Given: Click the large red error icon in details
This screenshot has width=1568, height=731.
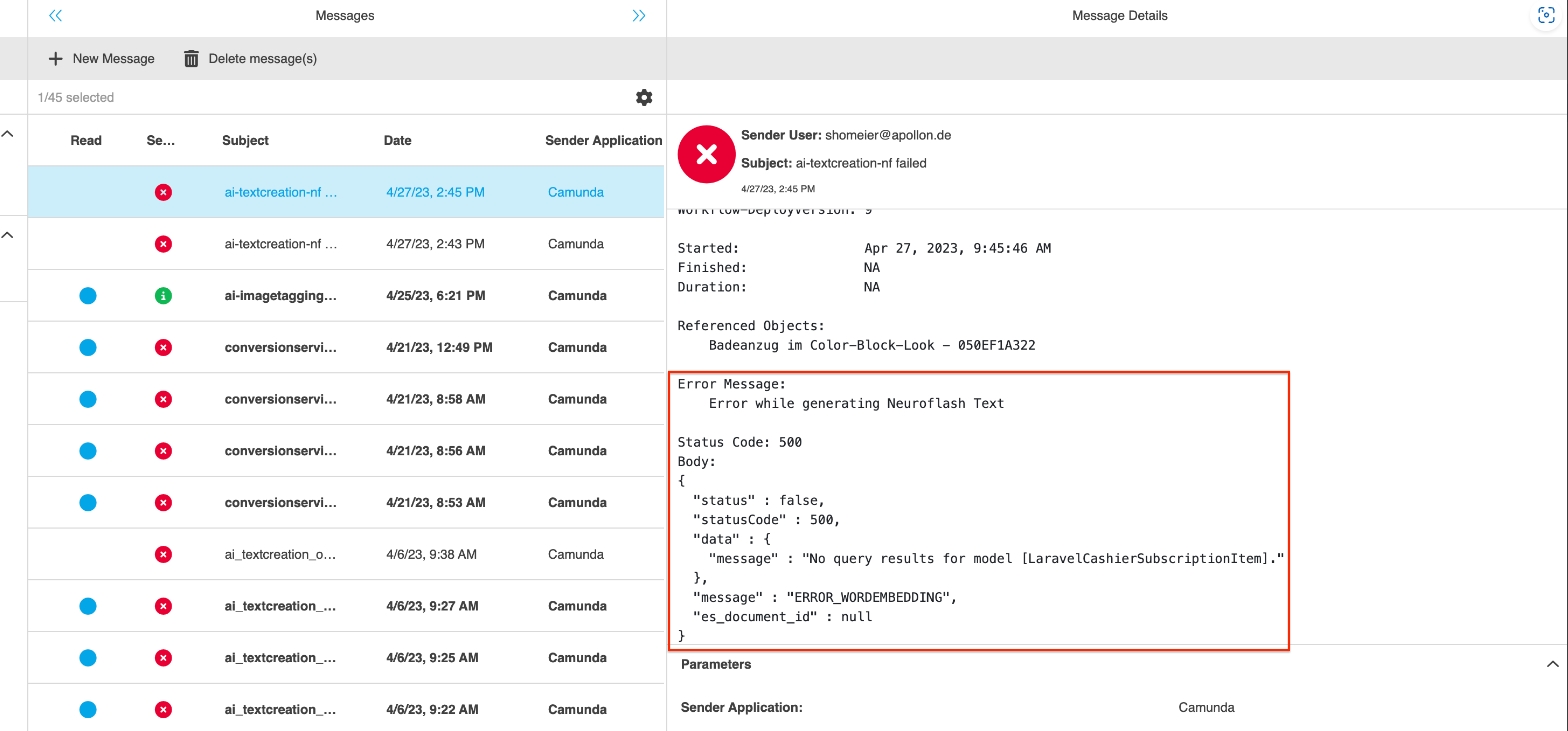Looking at the screenshot, I should pyautogui.click(x=706, y=154).
